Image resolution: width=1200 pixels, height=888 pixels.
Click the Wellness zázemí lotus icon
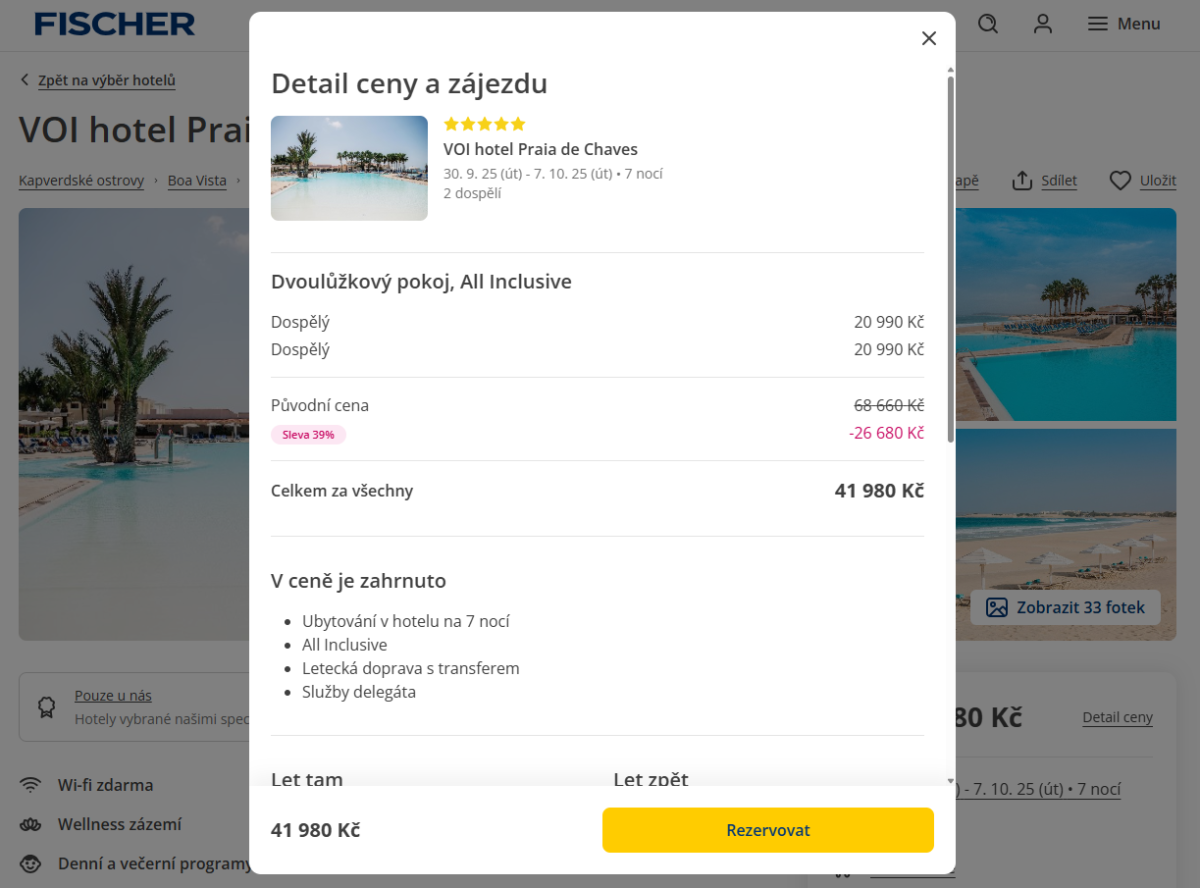point(31,825)
